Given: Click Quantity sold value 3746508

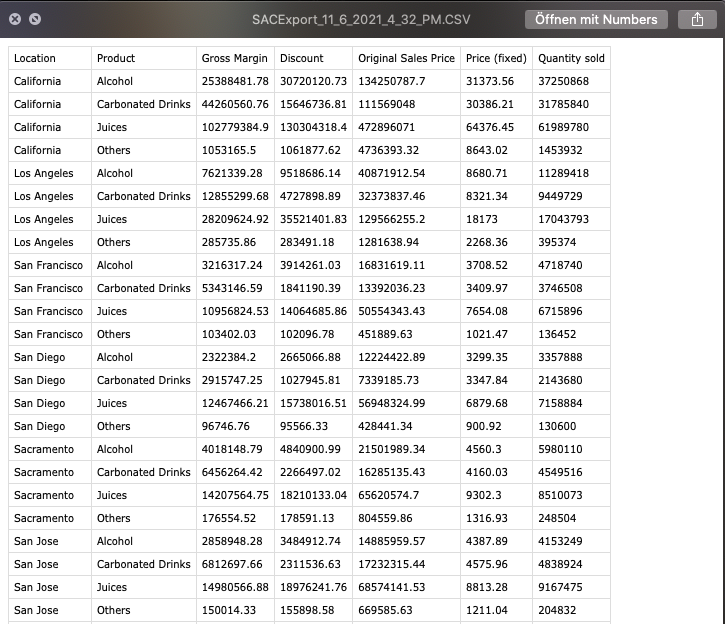Looking at the screenshot, I should click(560, 288).
